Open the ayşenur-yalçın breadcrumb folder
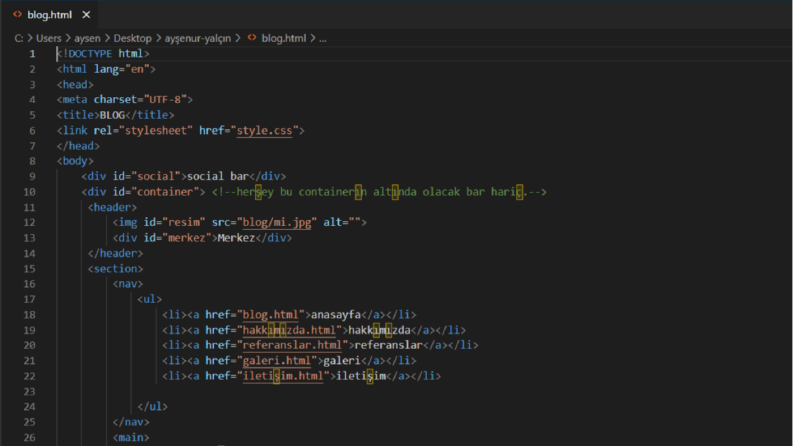Screen dimensions: 793x446 coord(198,38)
